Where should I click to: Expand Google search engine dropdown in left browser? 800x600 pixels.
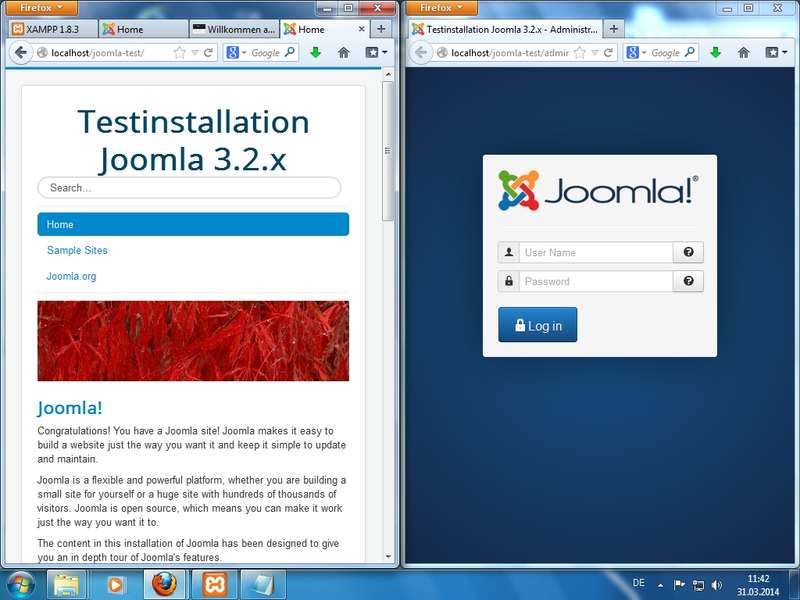tap(236, 53)
